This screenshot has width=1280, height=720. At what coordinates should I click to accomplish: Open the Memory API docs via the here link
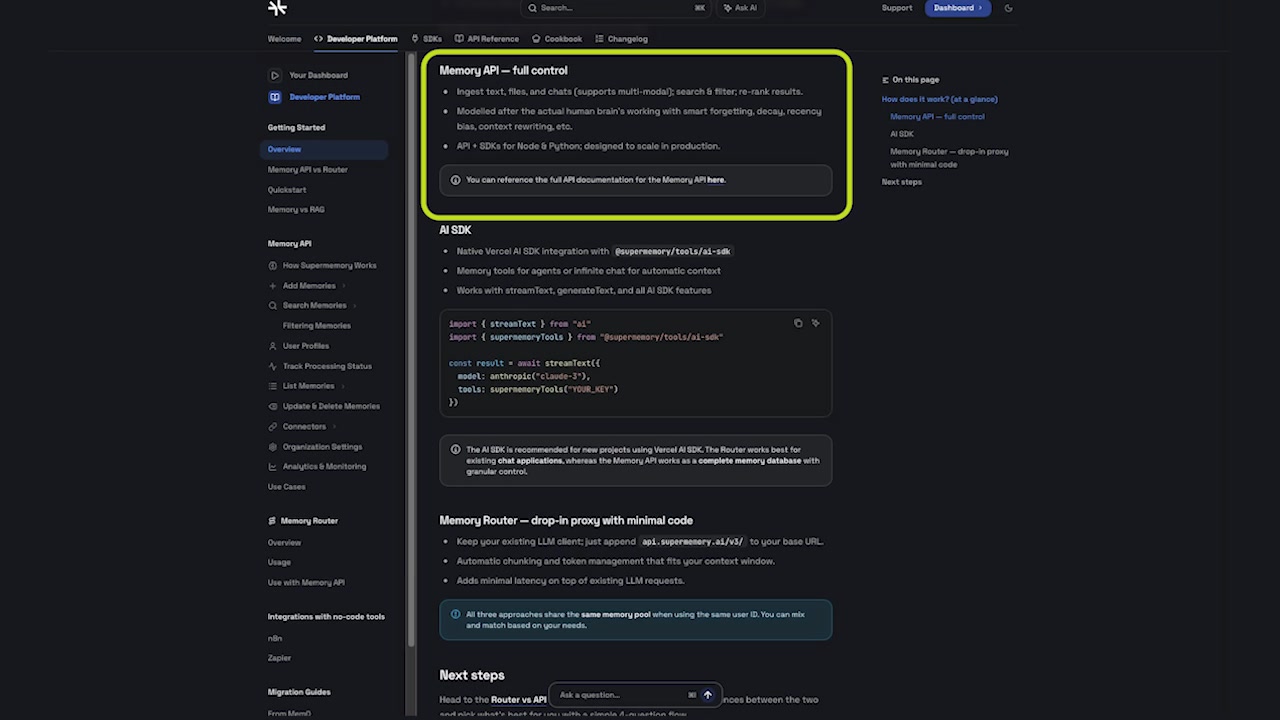pos(716,179)
